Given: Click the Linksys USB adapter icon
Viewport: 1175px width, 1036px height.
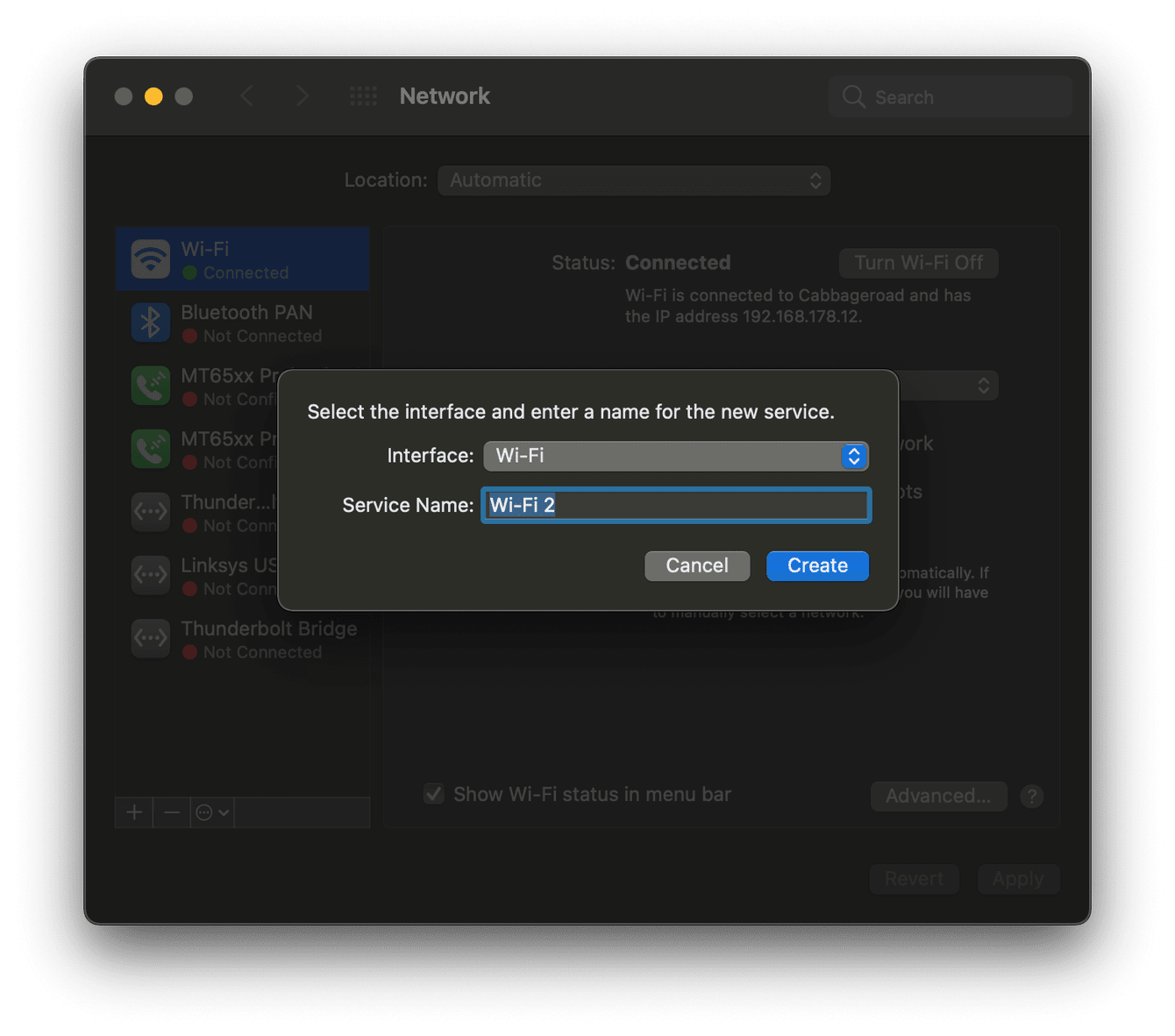Looking at the screenshot, I should pos(150,575).
